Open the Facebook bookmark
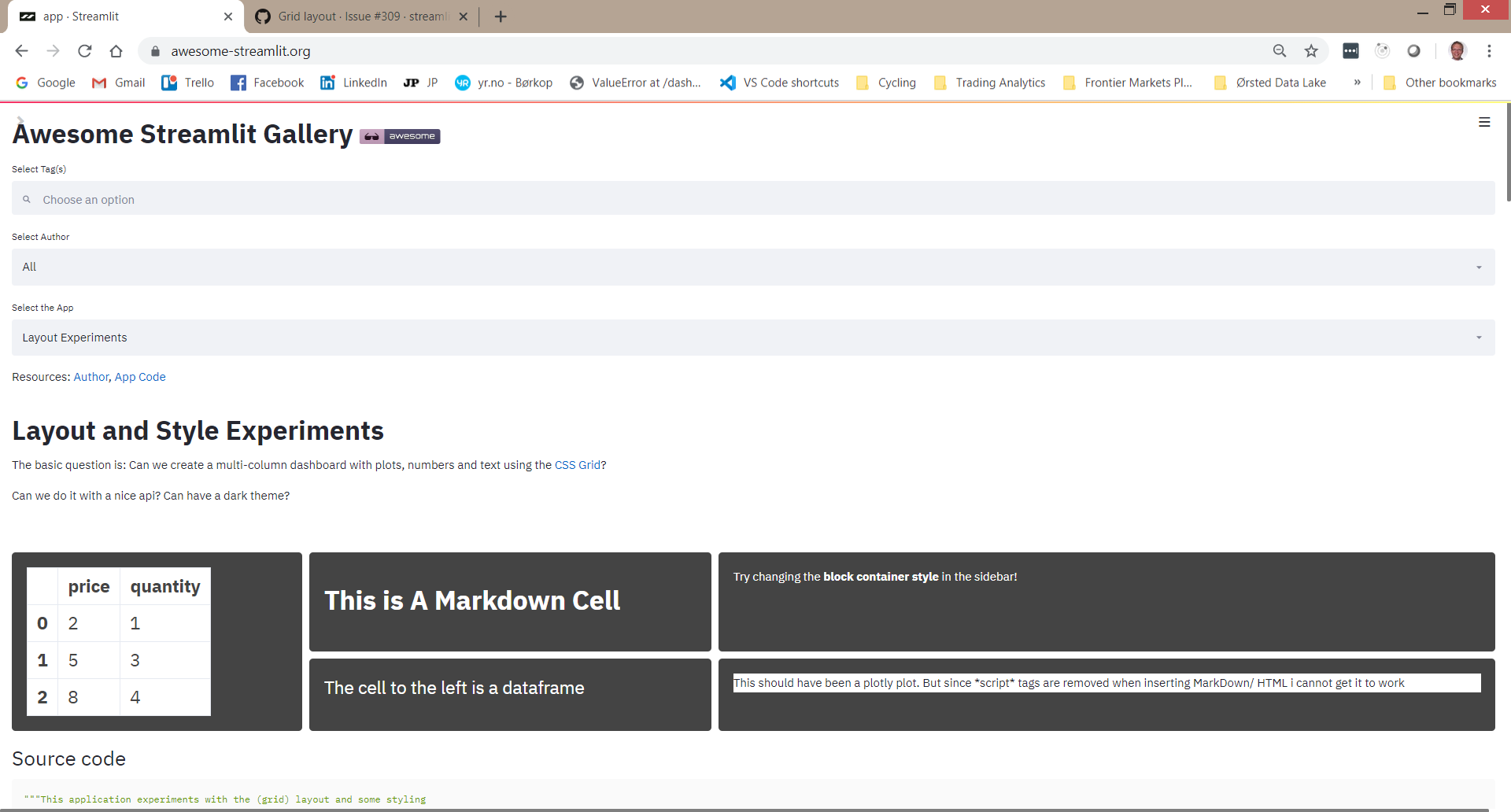The height and width of the screenshot is (812, 1511). [267, 82]
